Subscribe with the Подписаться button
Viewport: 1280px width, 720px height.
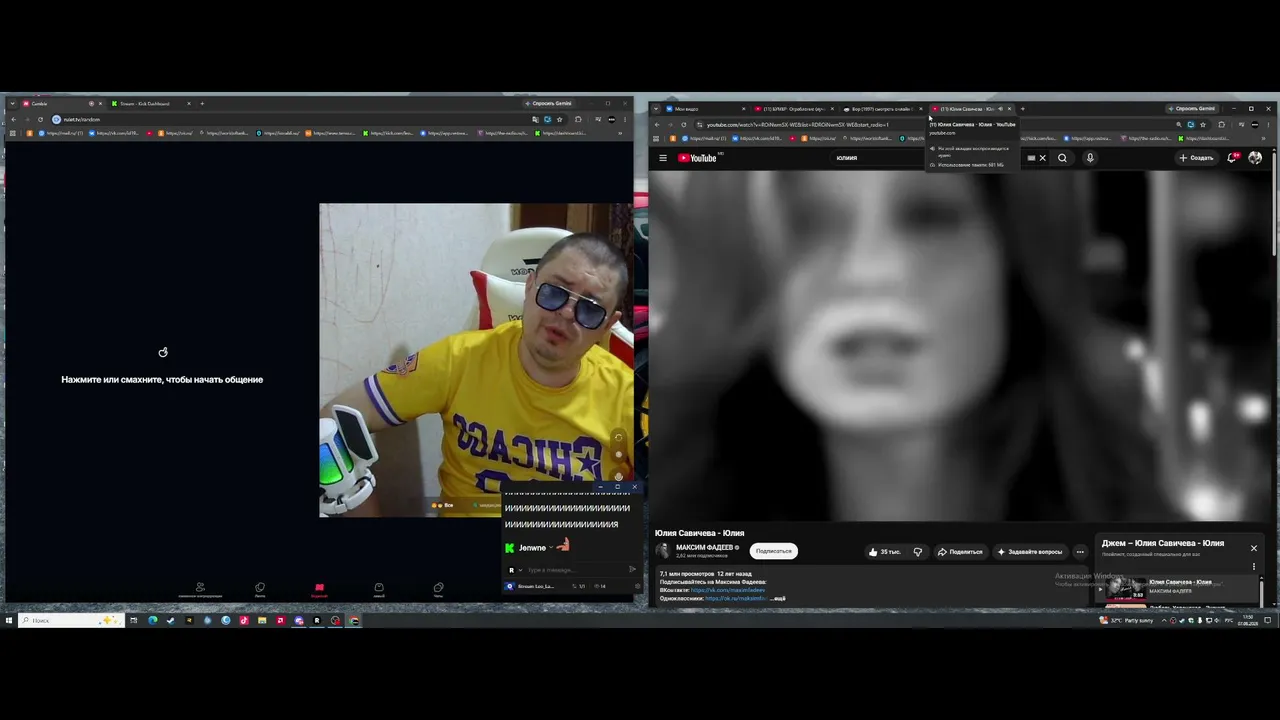(x=774, y=551)
